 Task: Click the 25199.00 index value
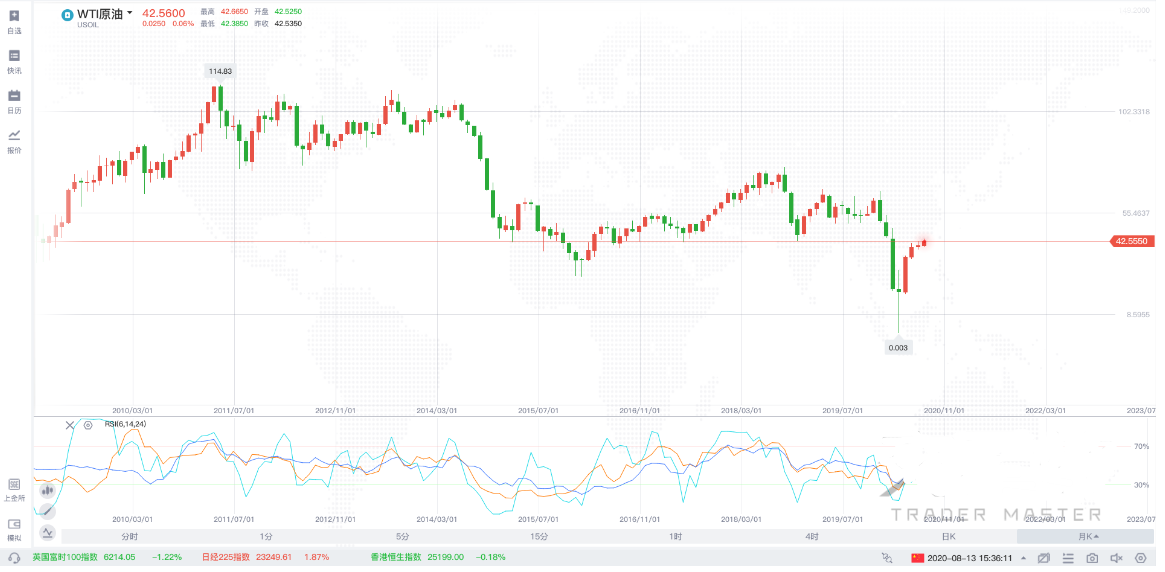tap(445, 557)
